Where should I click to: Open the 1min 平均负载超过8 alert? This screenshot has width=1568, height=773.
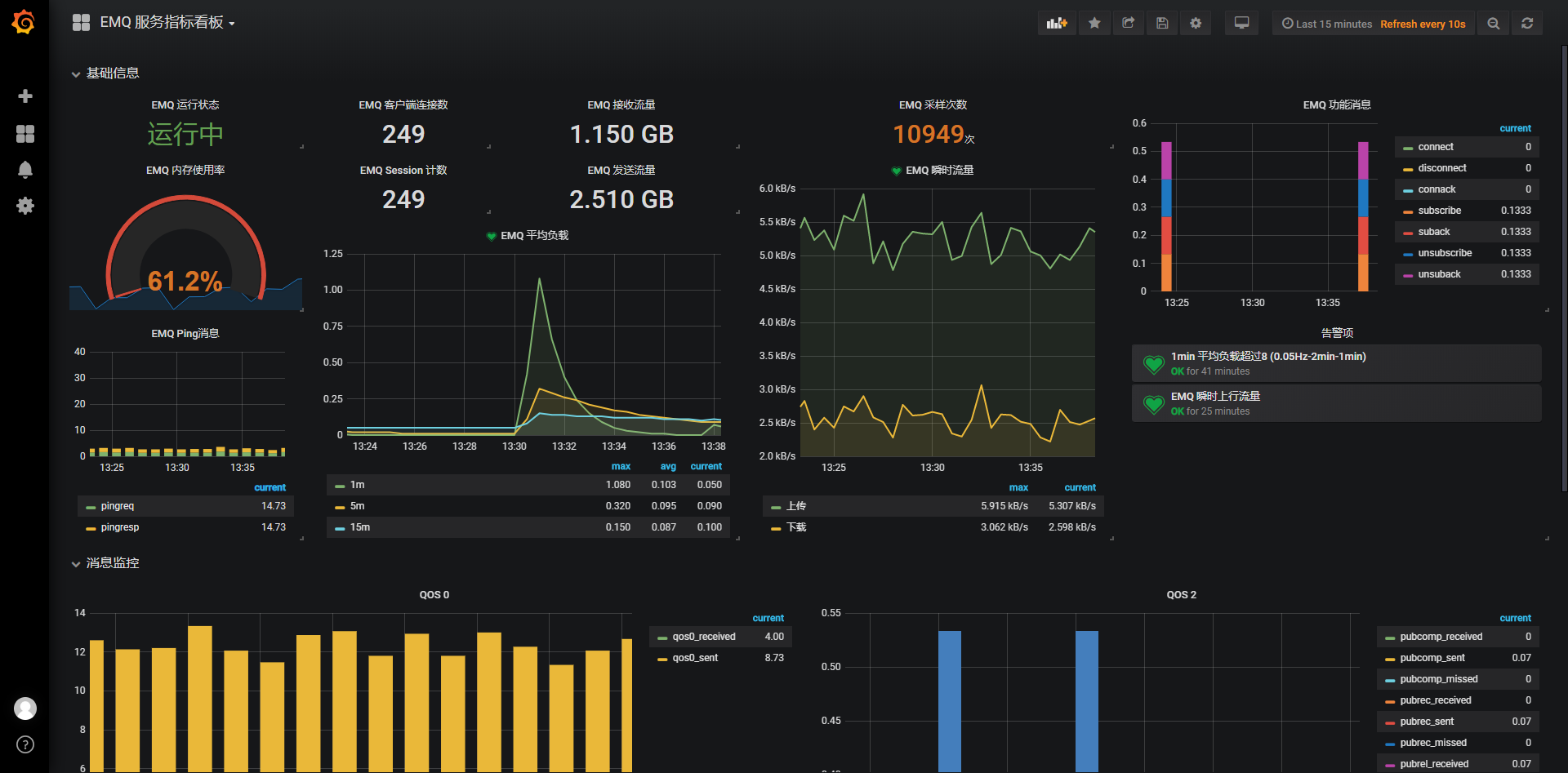(x=1267, y=357)
